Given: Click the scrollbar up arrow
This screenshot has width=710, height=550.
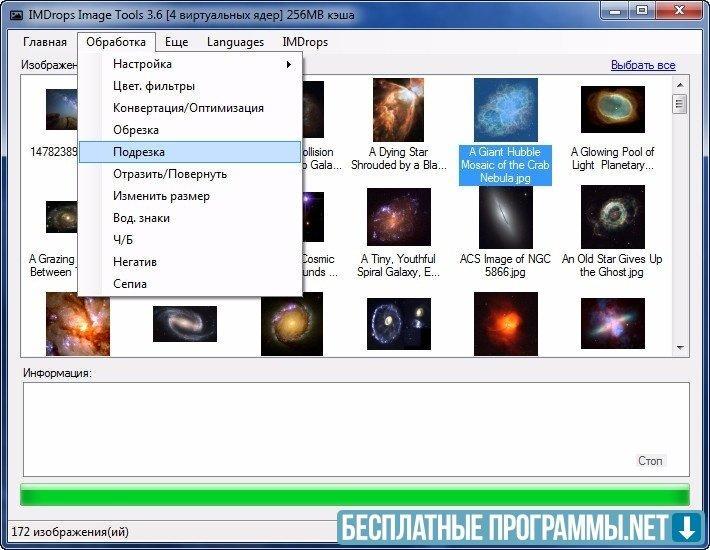Looking at the screenshot, I should pos(680,85).
